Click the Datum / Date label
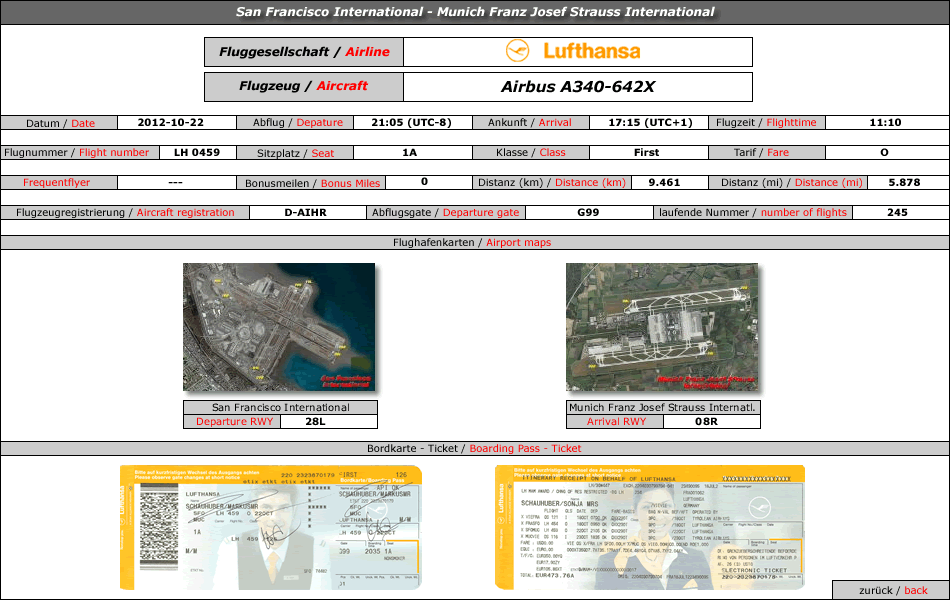 click(59, 123)
